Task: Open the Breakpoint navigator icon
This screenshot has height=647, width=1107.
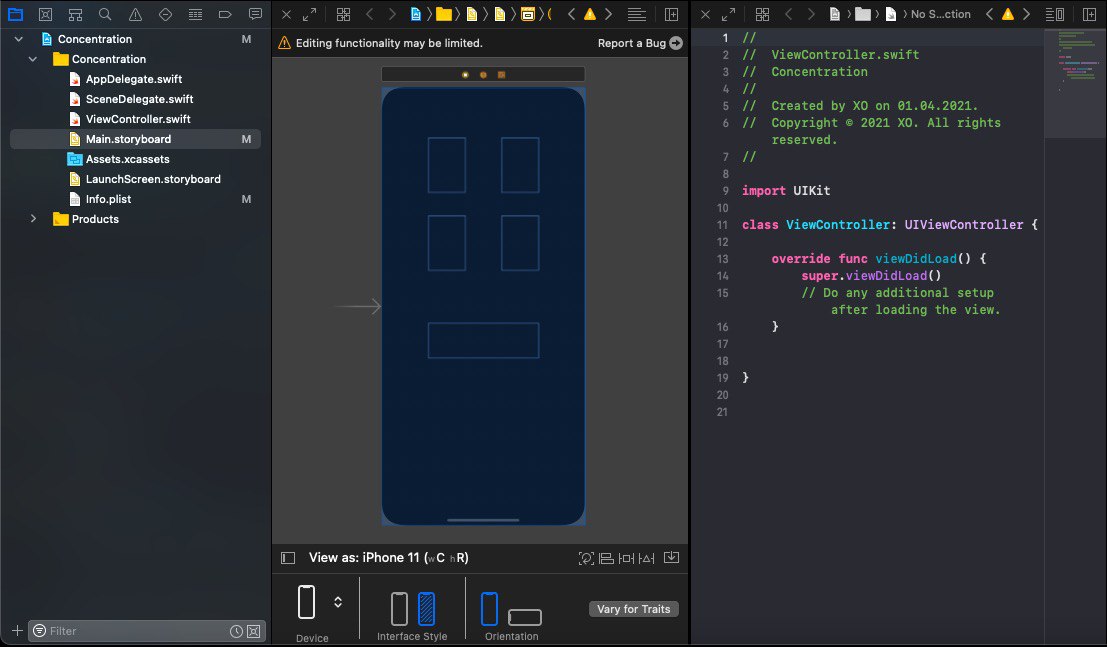Action: 225,15
